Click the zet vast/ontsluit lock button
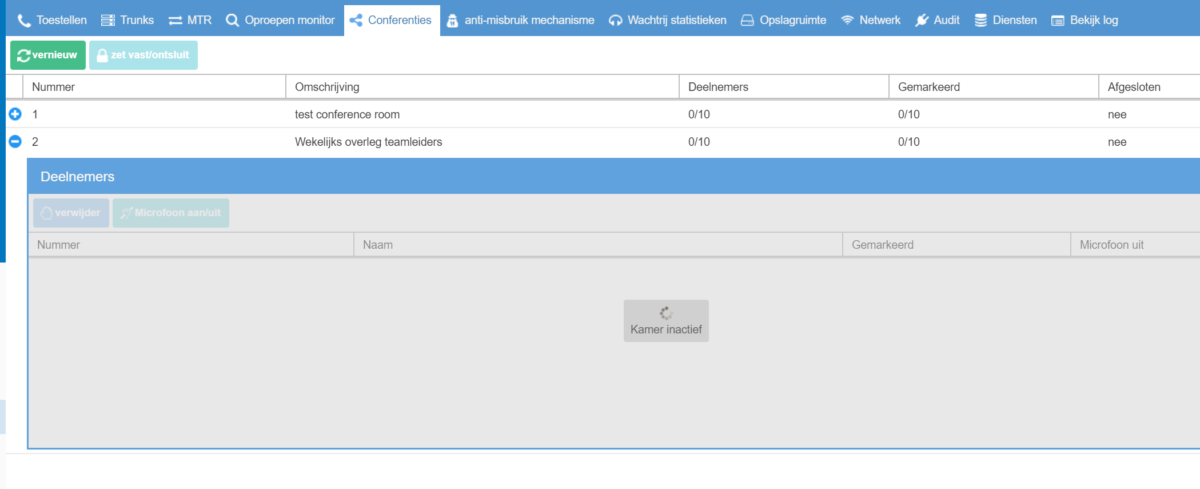The width and height of the screenshot is (1200, 489). 143,55
